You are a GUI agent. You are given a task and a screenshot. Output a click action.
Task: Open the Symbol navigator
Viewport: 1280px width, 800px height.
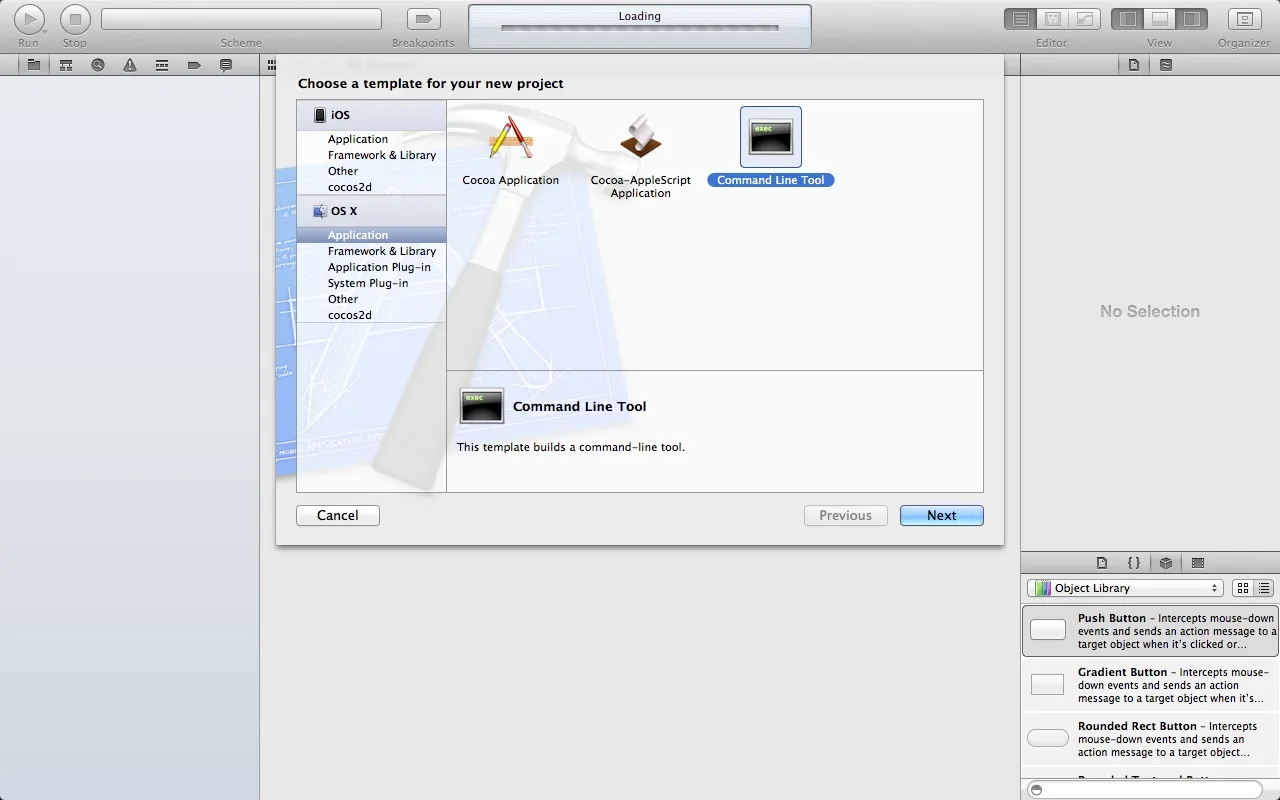(66, 64)
